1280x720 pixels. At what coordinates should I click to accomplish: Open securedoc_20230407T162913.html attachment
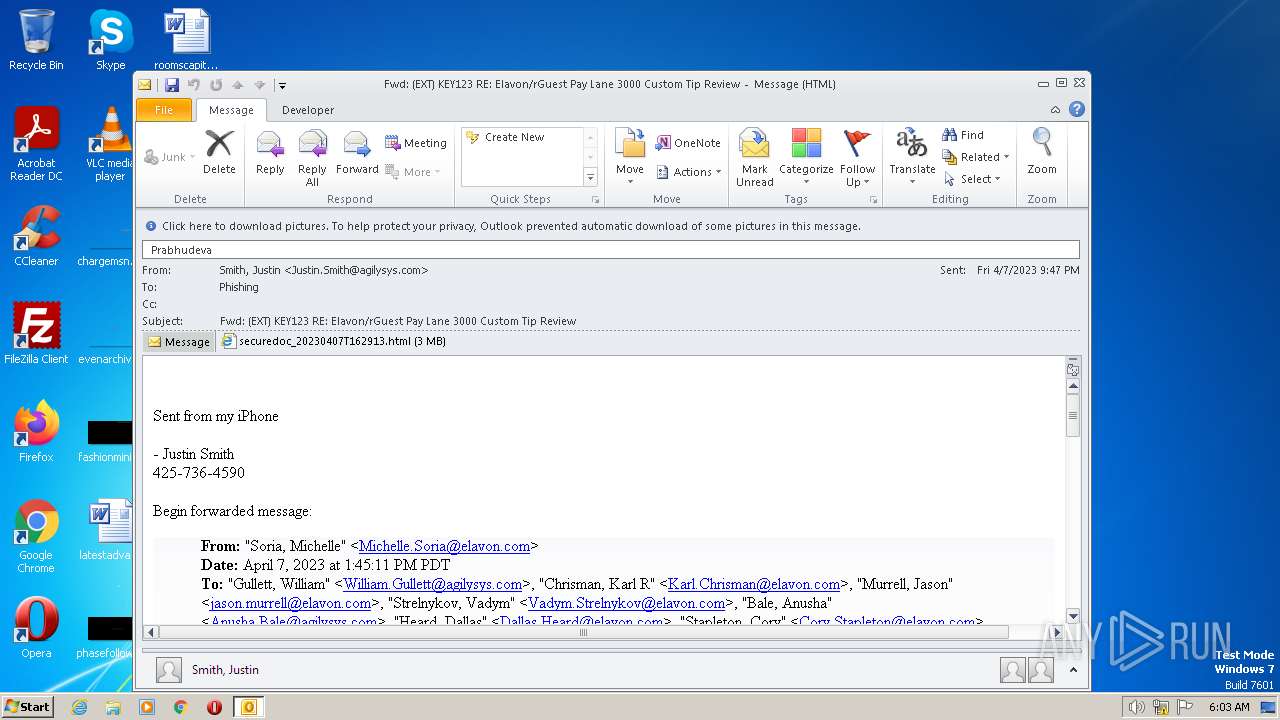pos(333,341)
